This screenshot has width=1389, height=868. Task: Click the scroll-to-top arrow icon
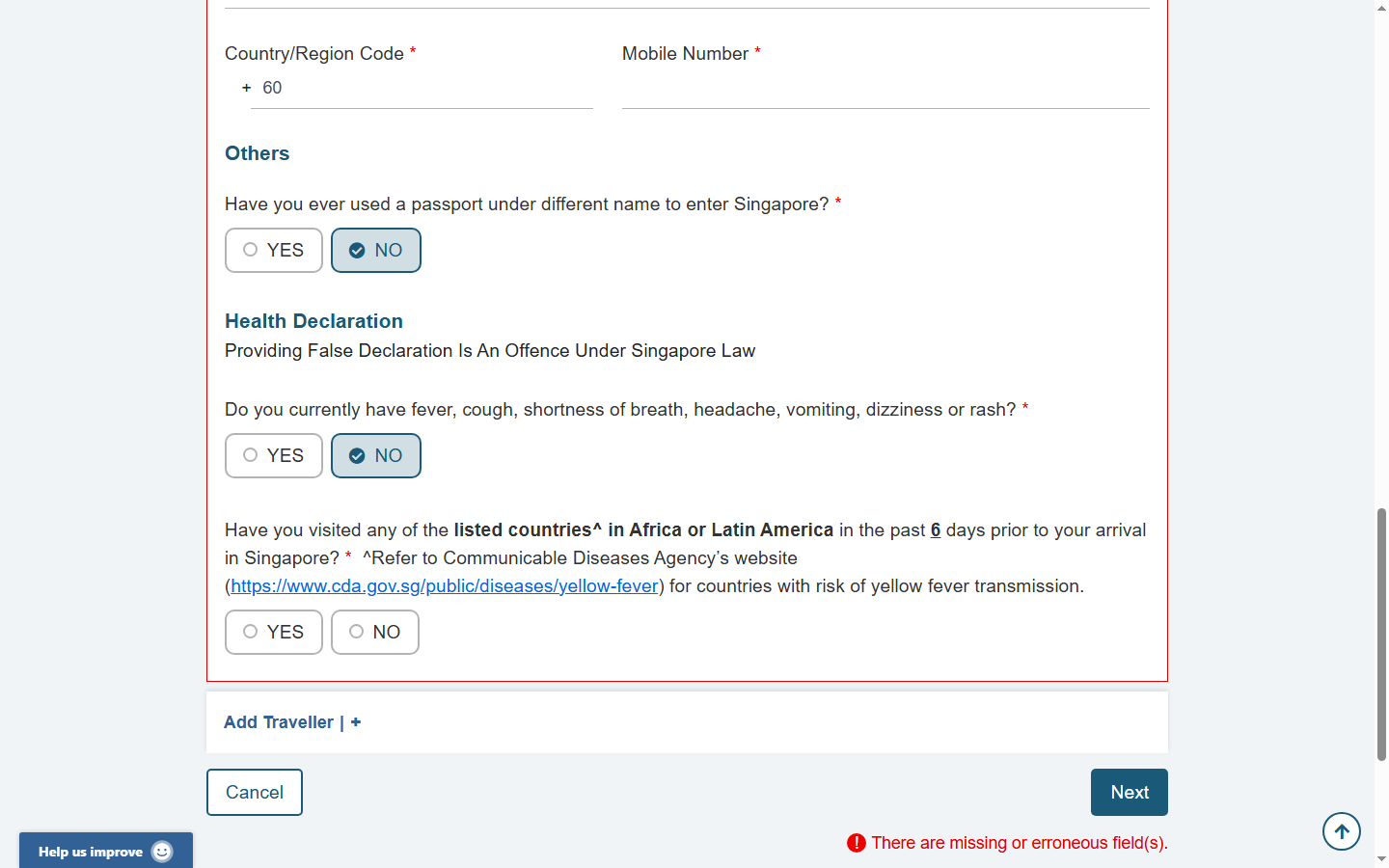[x=1341, y=831]
